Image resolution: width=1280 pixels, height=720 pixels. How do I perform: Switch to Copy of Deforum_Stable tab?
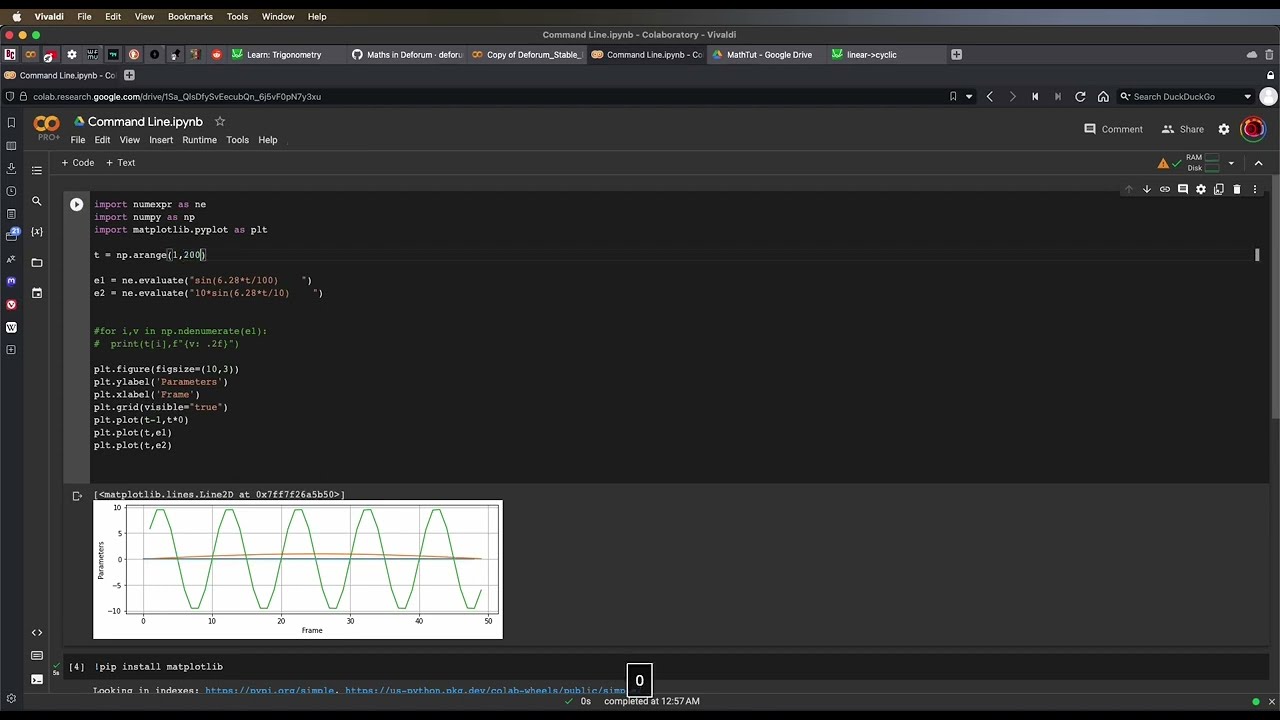tap(527, 55)
